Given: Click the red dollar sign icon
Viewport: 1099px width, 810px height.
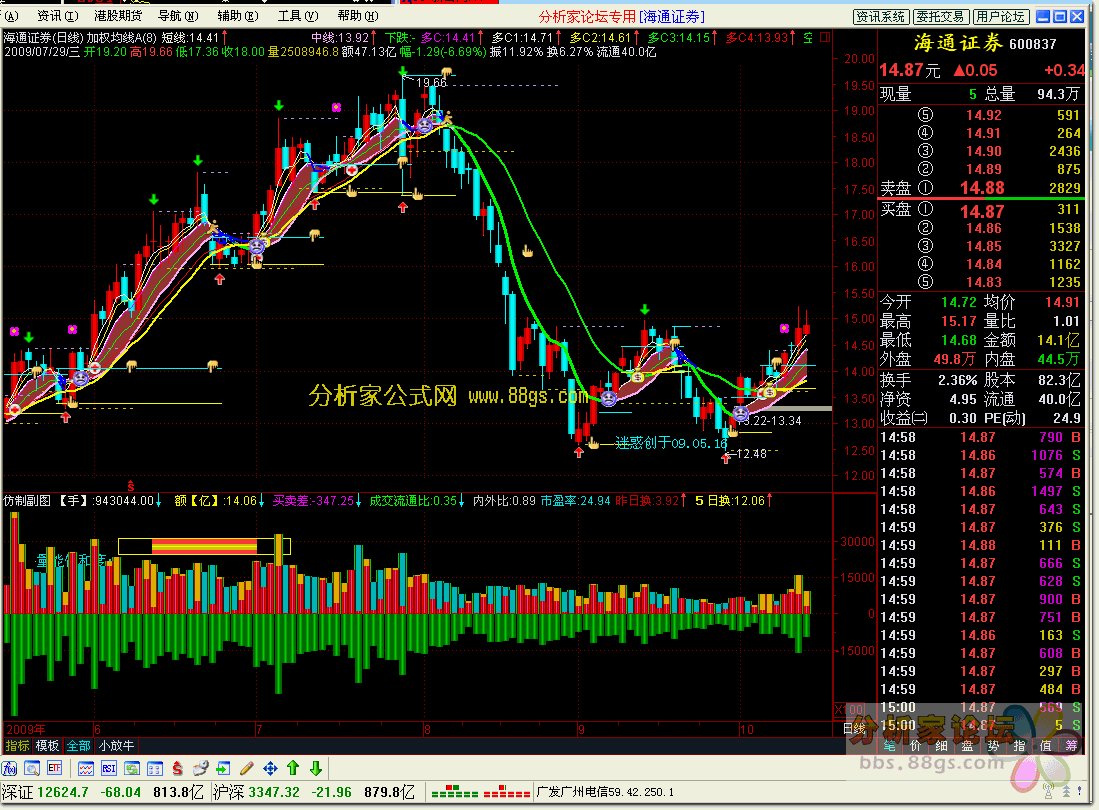Looking at the screenshot, I should coord(177,769).
